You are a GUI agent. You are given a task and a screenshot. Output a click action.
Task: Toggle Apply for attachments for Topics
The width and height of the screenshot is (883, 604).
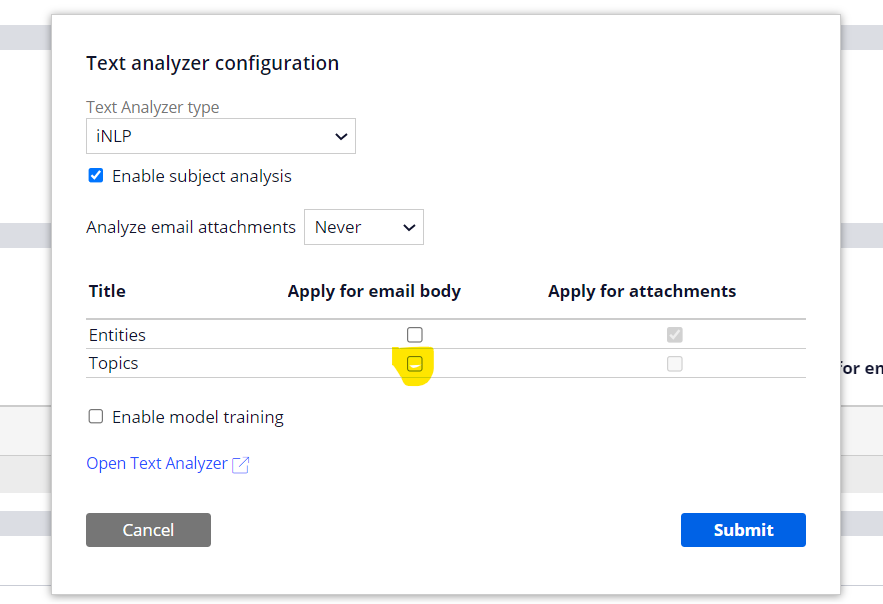675,364
